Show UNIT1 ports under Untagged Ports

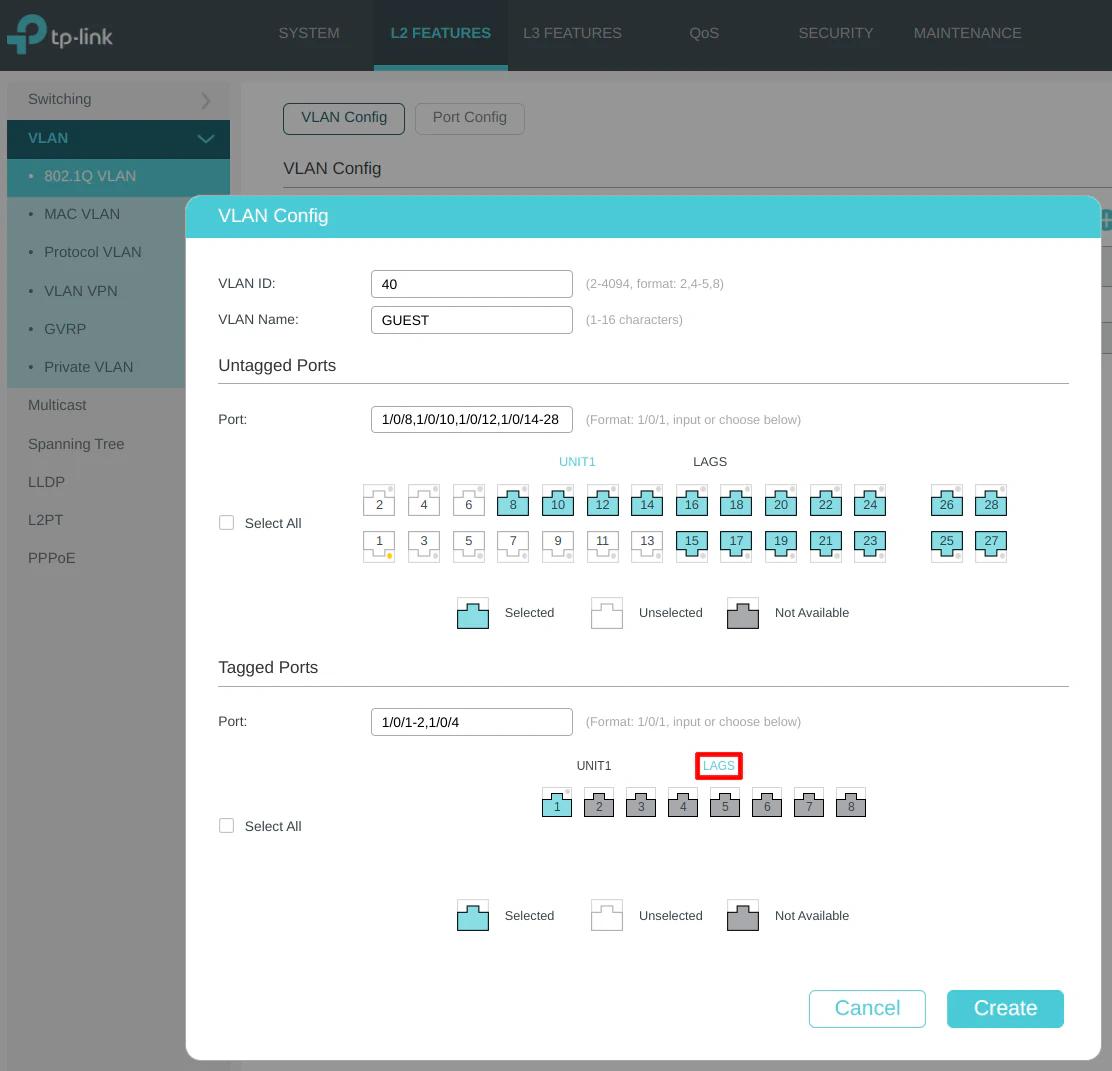click(x=577, y=462)
